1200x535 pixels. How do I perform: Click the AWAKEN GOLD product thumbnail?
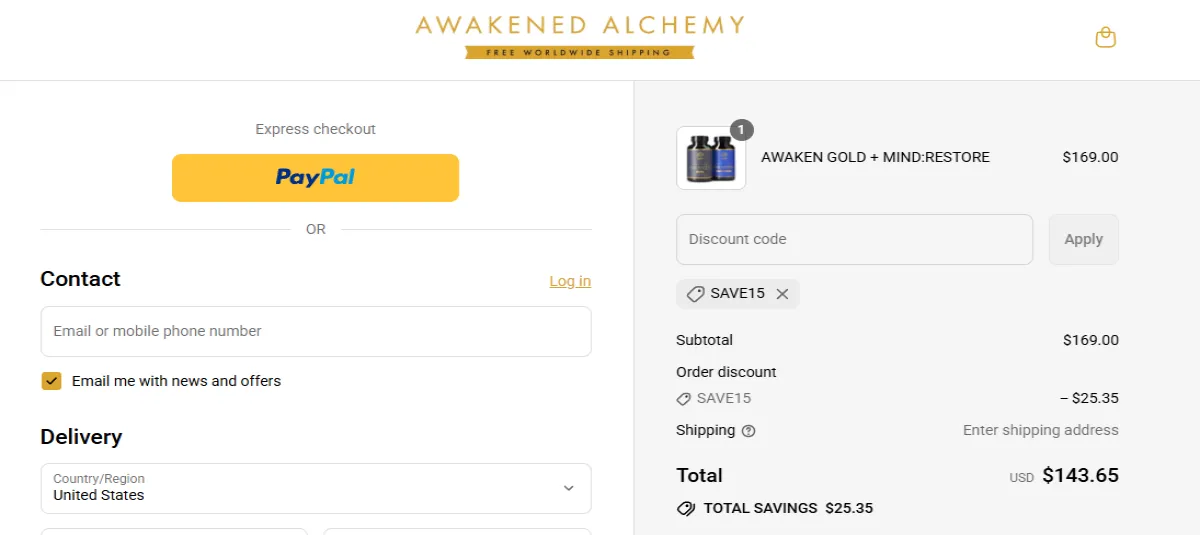[x=710, y=158]
